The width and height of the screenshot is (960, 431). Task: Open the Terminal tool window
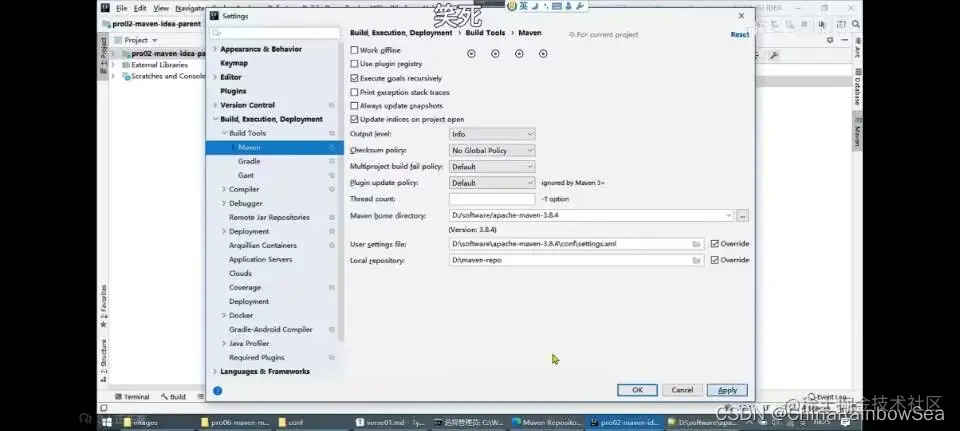(132, 397)
